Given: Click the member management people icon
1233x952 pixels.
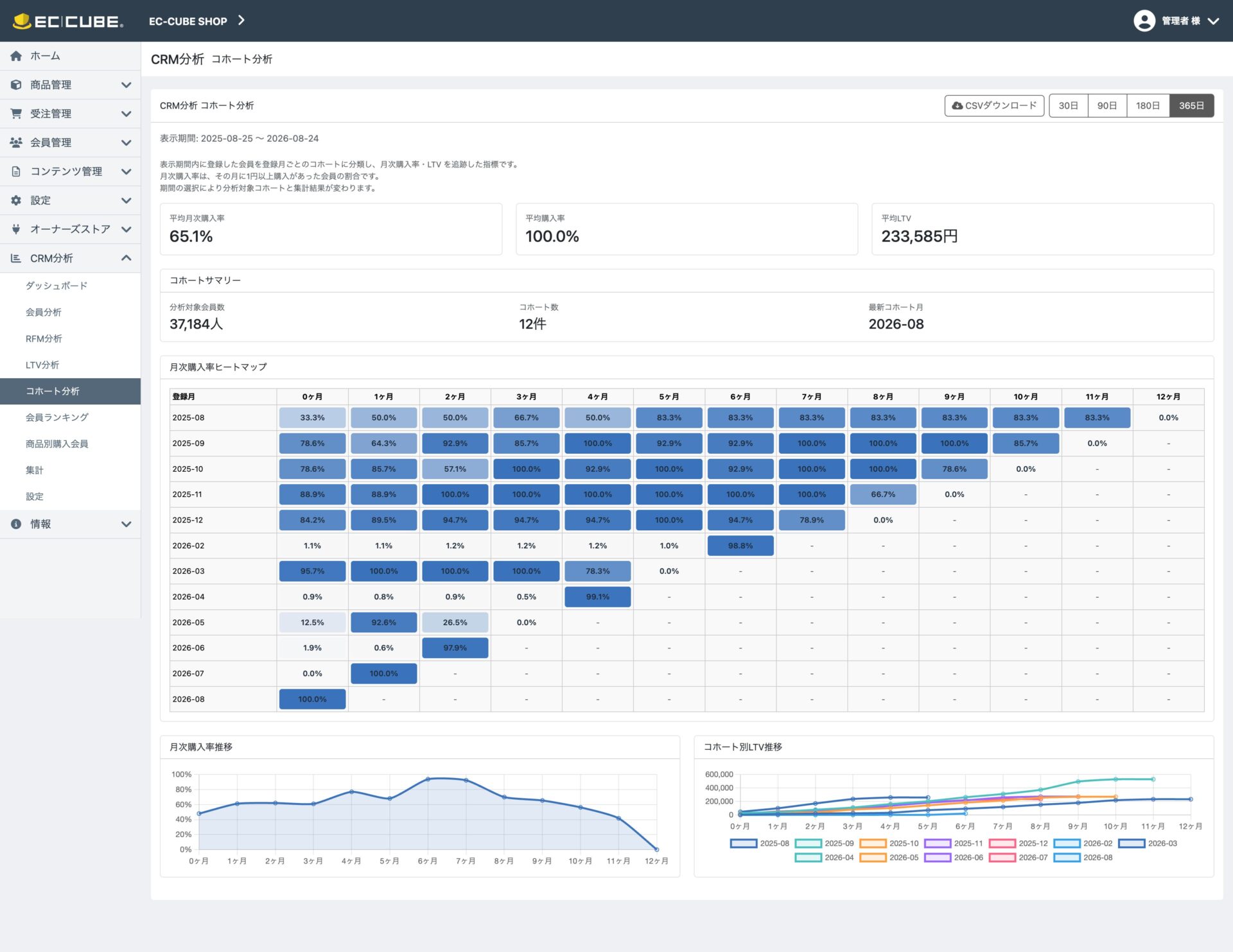Looking at the screenshot, I should 16,143.
